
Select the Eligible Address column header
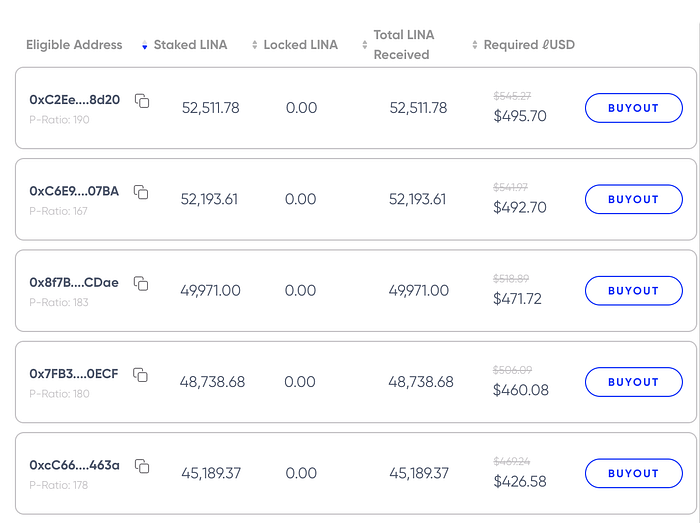74,45
